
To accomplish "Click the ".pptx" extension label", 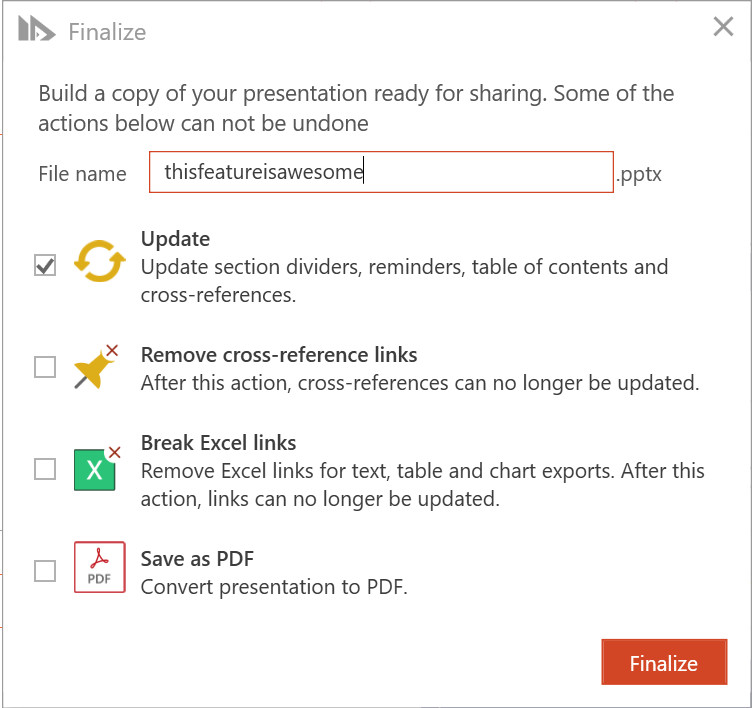I will point(640,175).
